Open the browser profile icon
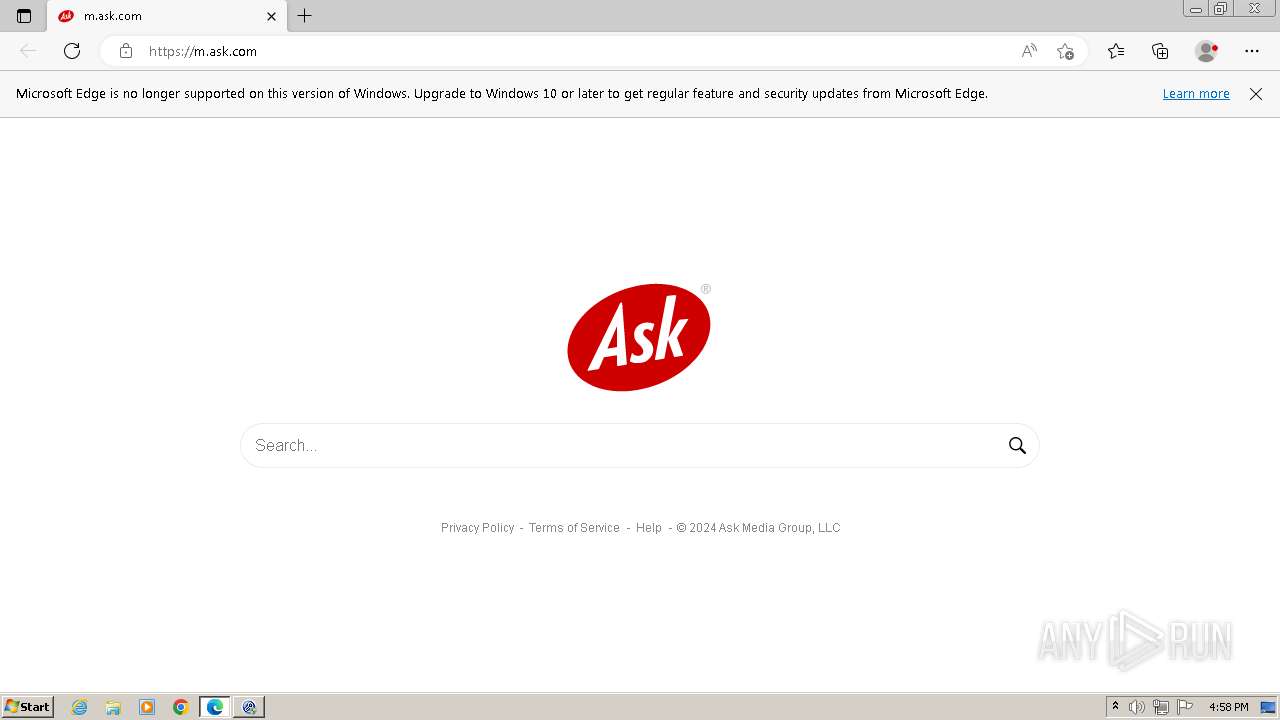 (x=1206, y=51)
